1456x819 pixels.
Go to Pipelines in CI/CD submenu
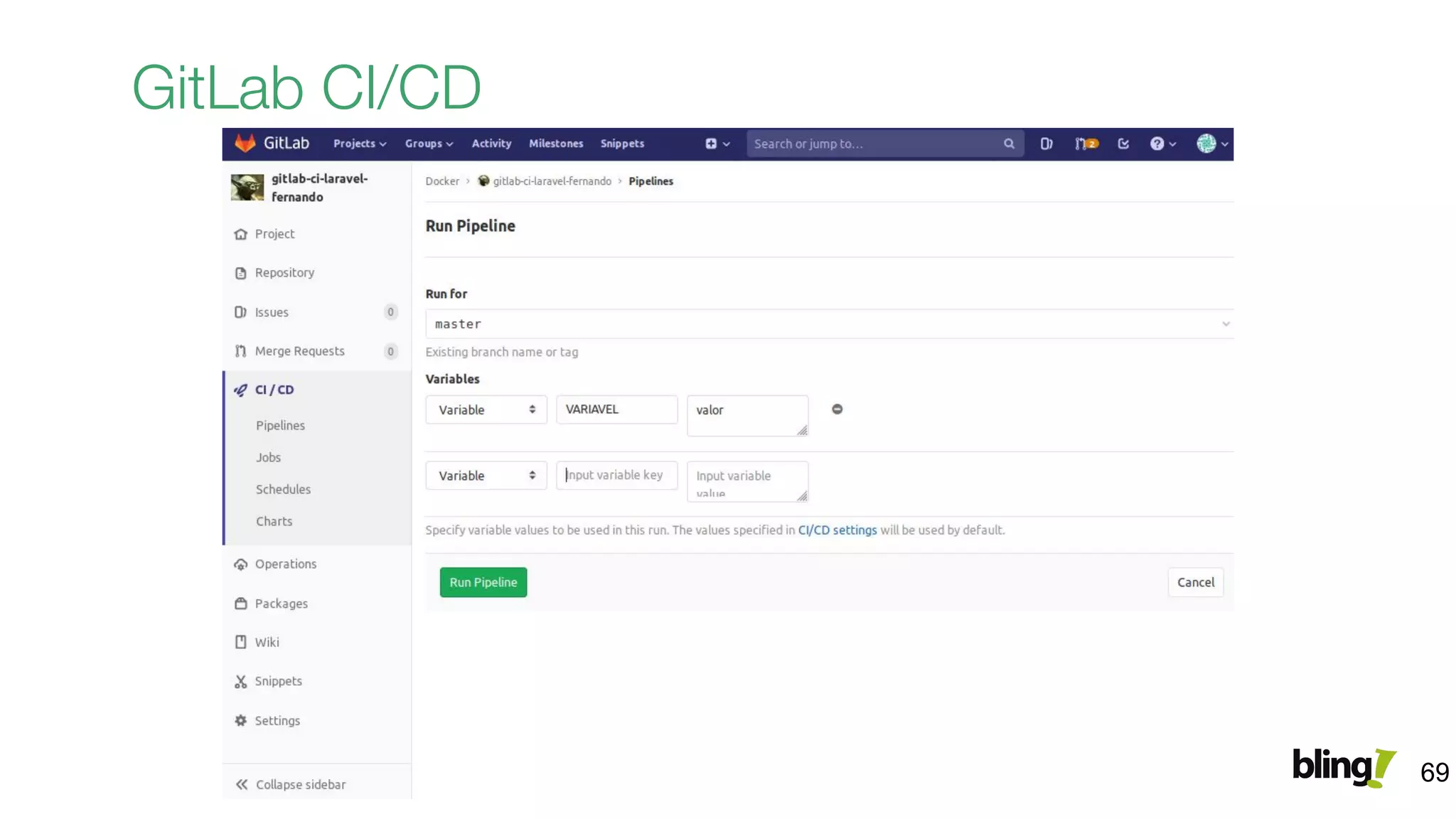click(x=280, y=425)
